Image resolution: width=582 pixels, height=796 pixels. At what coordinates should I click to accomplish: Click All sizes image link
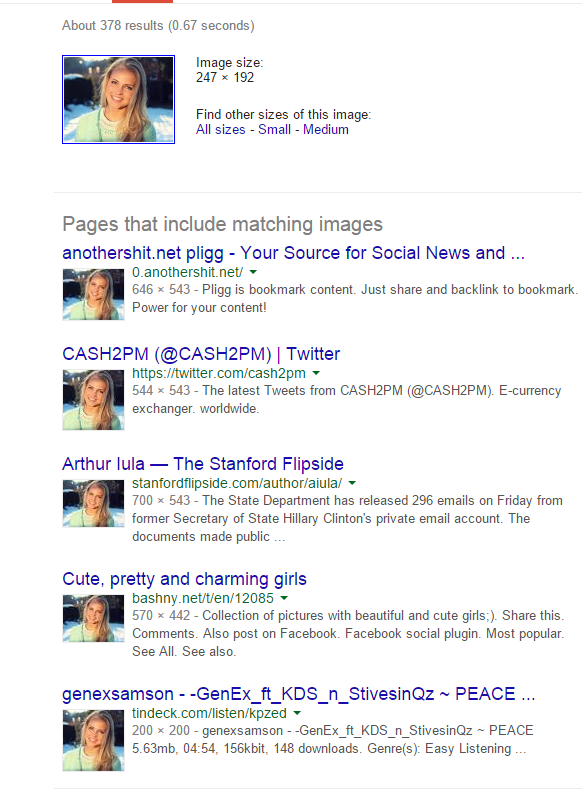click(220, 129)
